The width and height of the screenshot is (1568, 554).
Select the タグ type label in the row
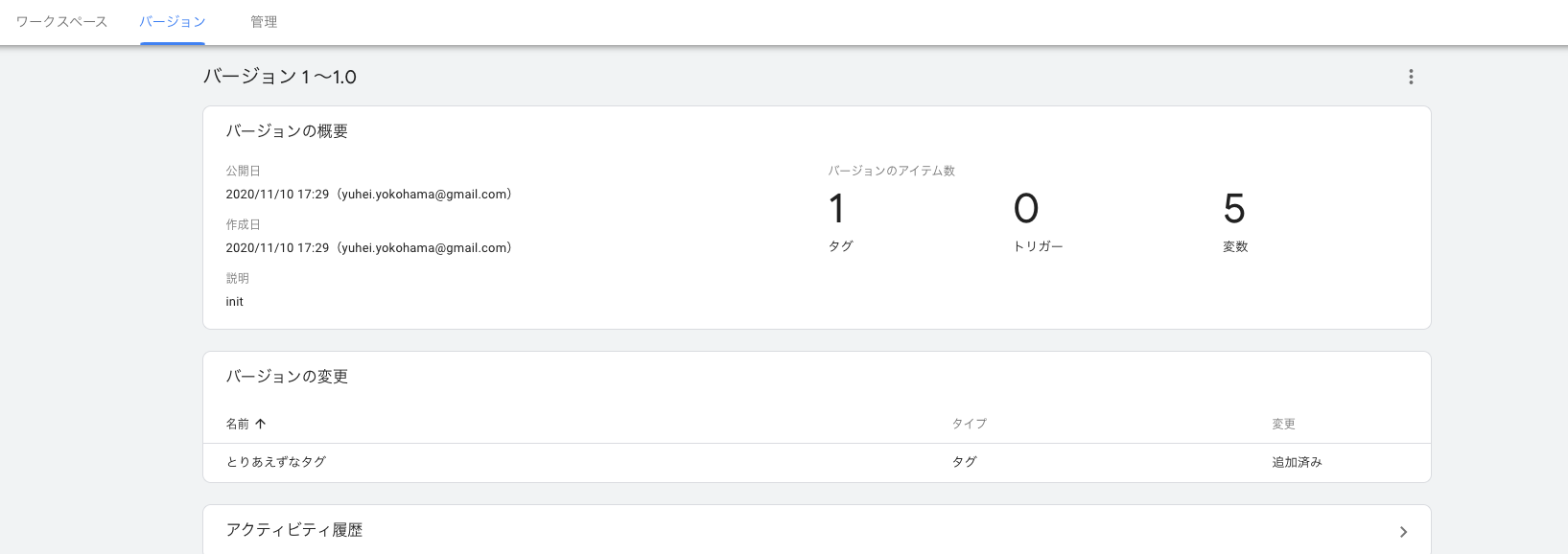964,461
